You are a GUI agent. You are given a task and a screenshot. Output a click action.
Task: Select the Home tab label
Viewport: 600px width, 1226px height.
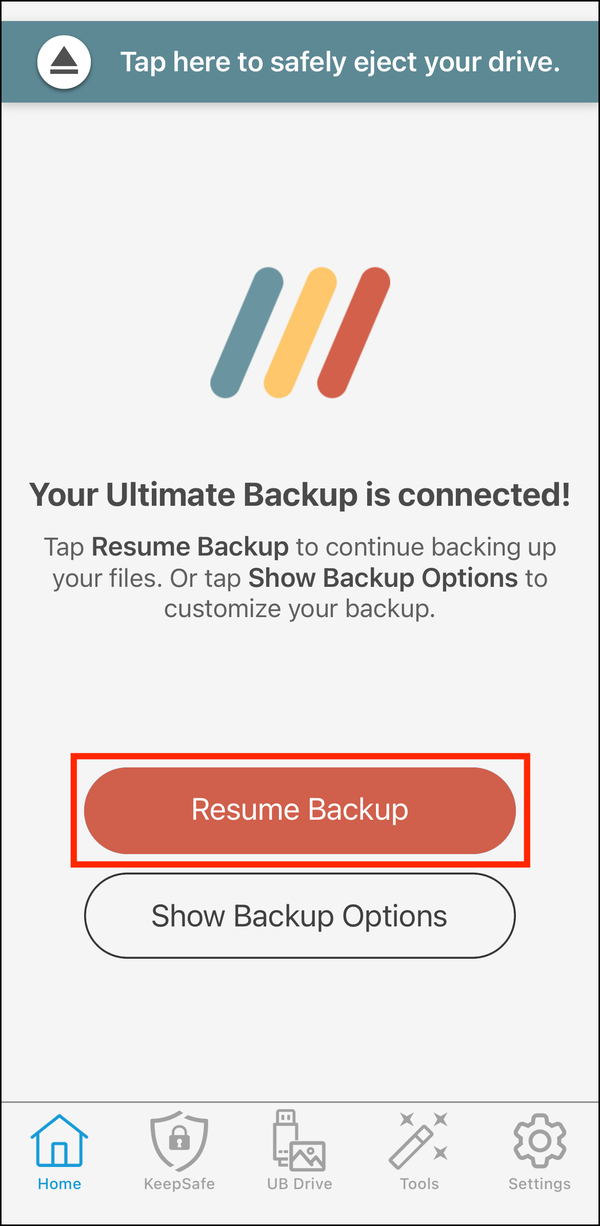coord(59,1184)
